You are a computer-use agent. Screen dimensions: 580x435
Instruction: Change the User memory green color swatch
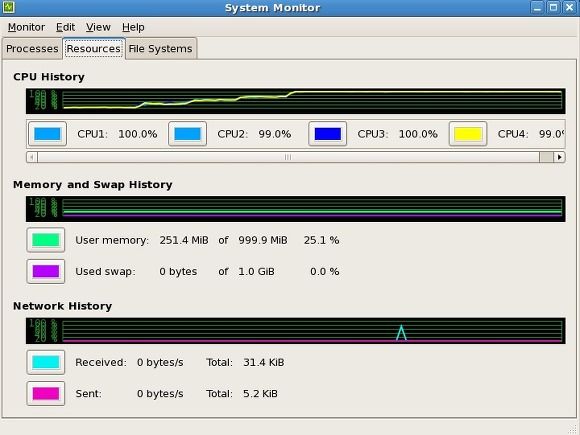pyautogui.click(x=45, y=240)
